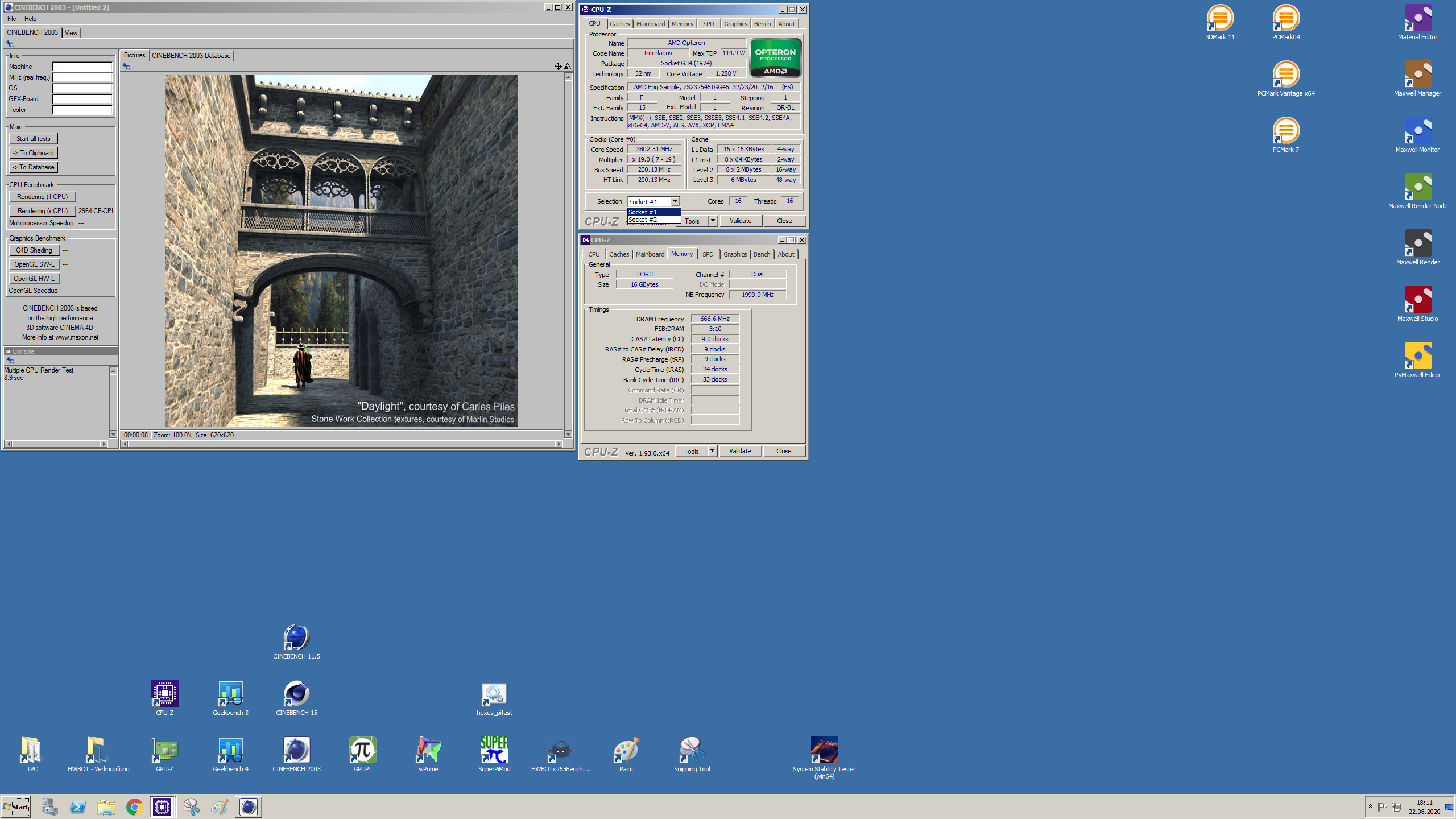
Task: Launch PCMark Vantage x64 shortcut
Action: pyautogui.click(x=1286, y=79)
